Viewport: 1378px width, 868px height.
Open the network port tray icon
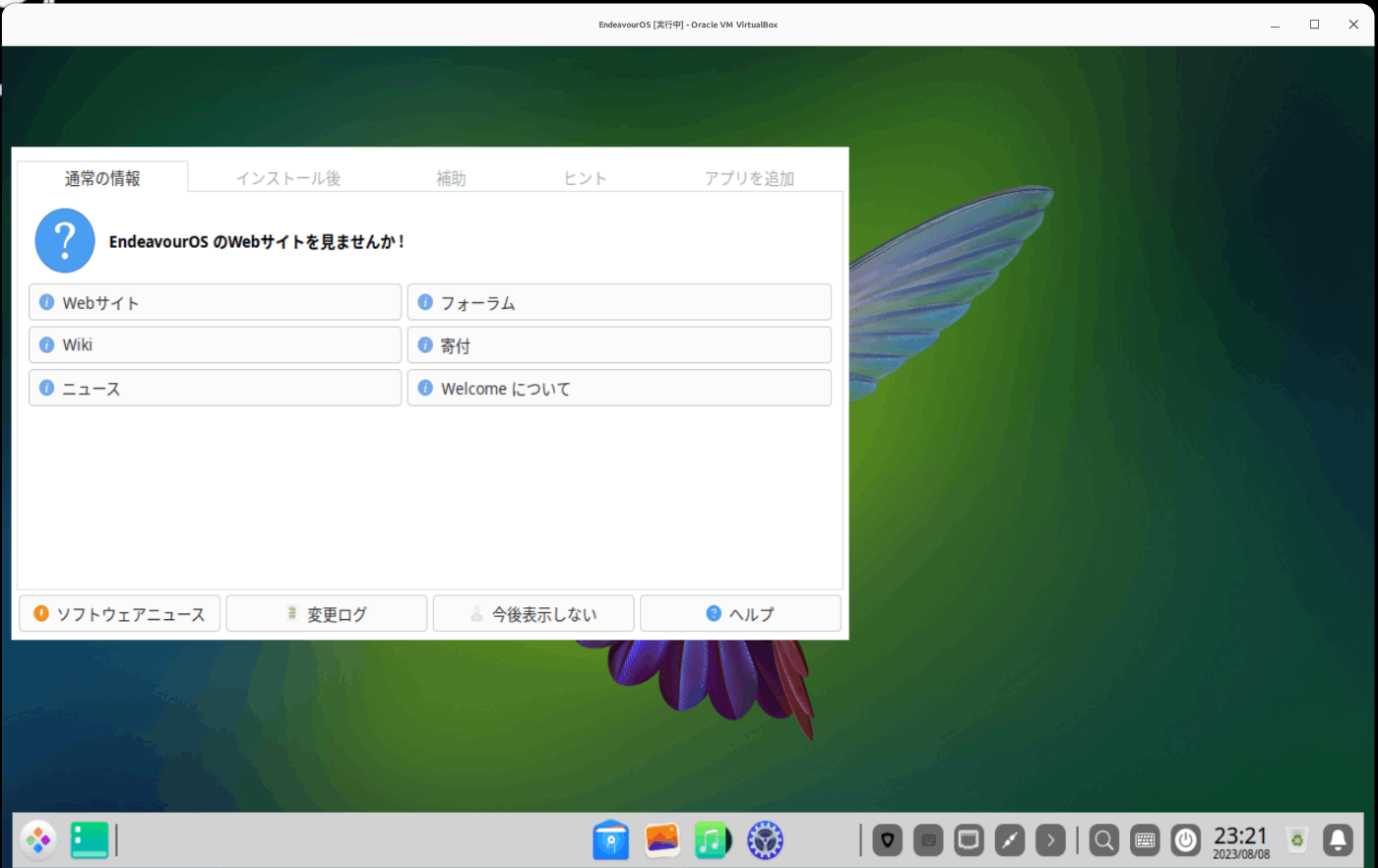pos(970,840)
